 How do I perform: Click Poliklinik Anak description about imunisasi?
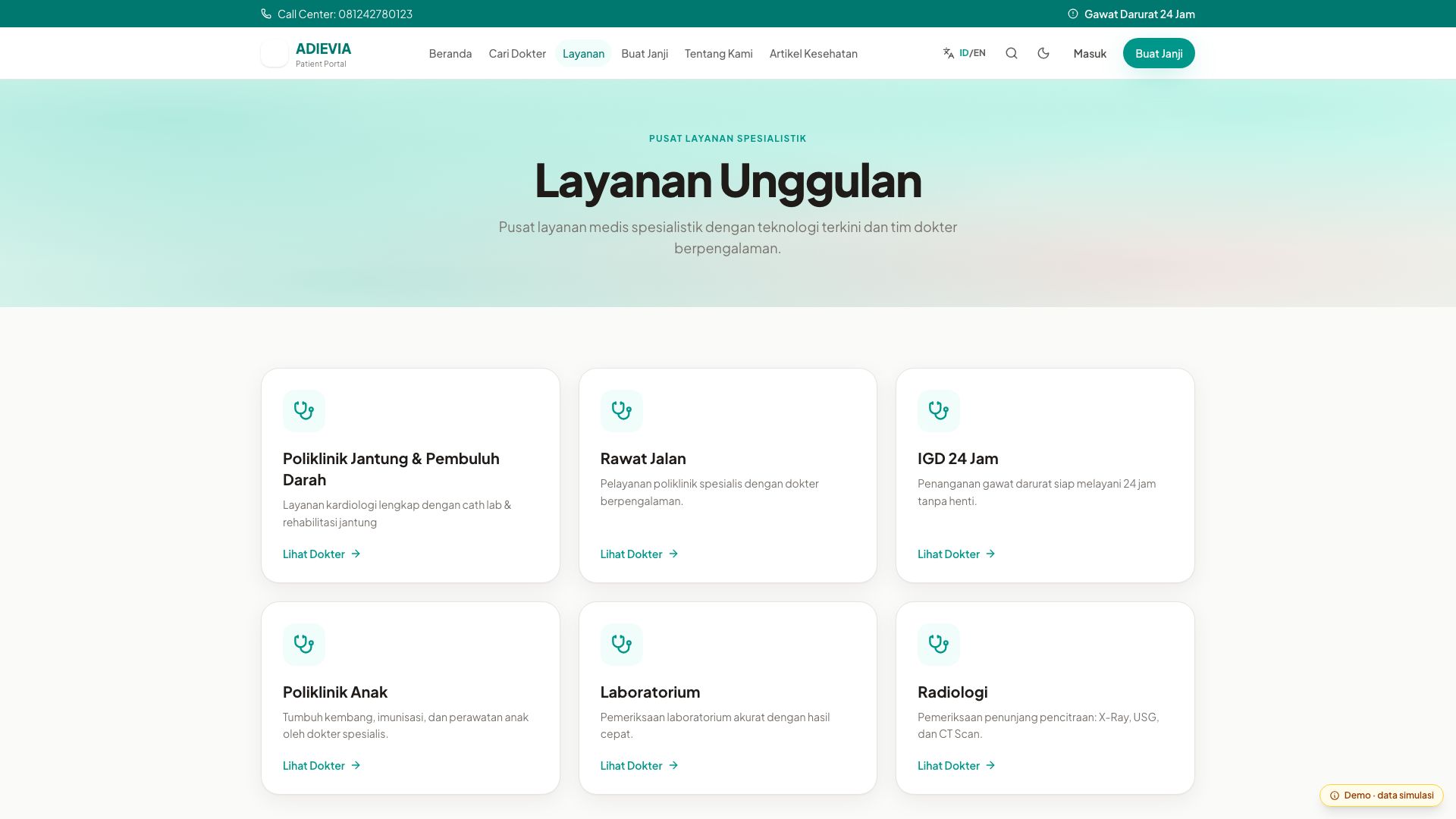pyautogui.click(x=406, y=726)
